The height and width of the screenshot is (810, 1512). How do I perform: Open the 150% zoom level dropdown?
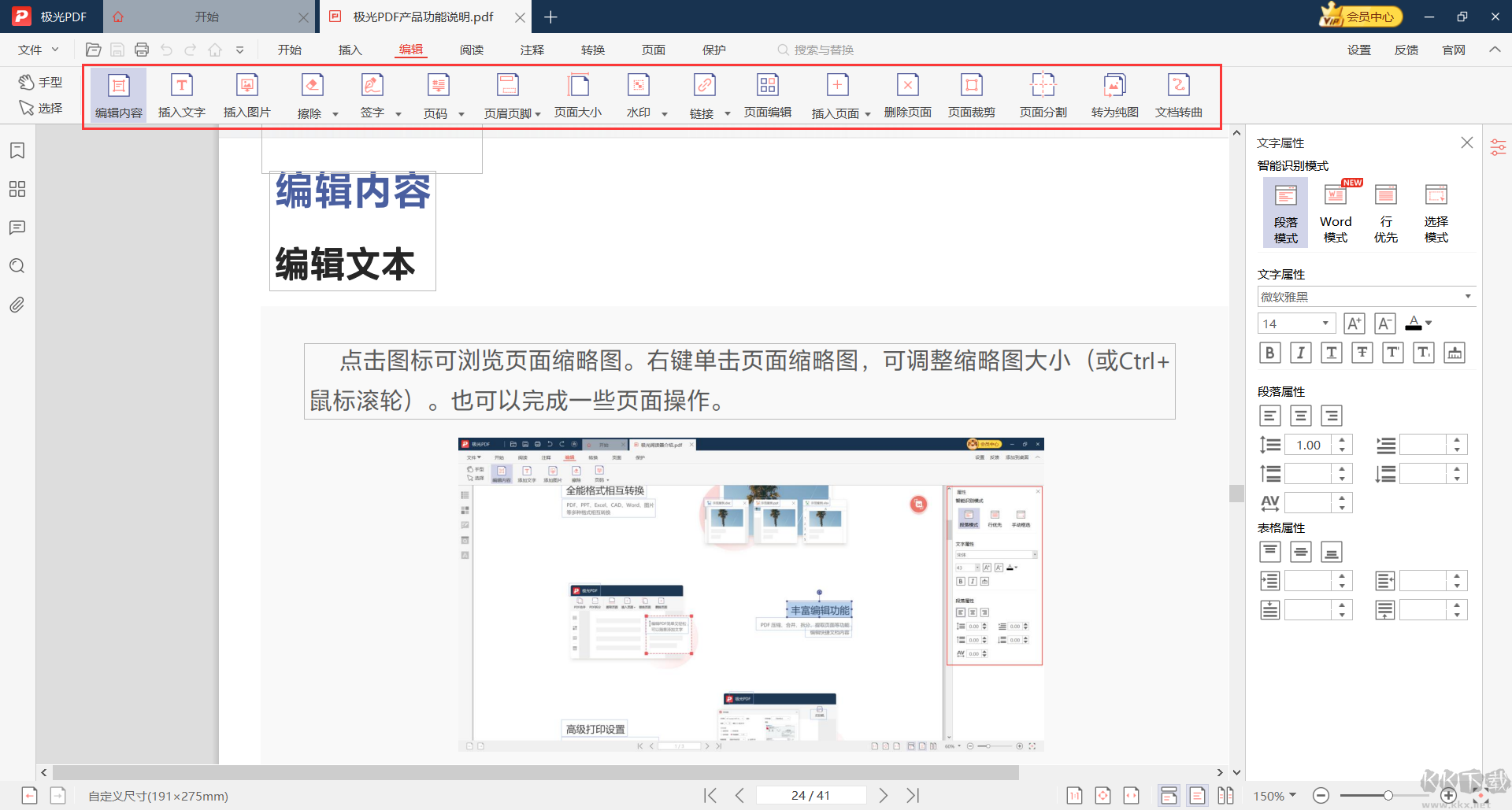click(x=1275, y=796)
